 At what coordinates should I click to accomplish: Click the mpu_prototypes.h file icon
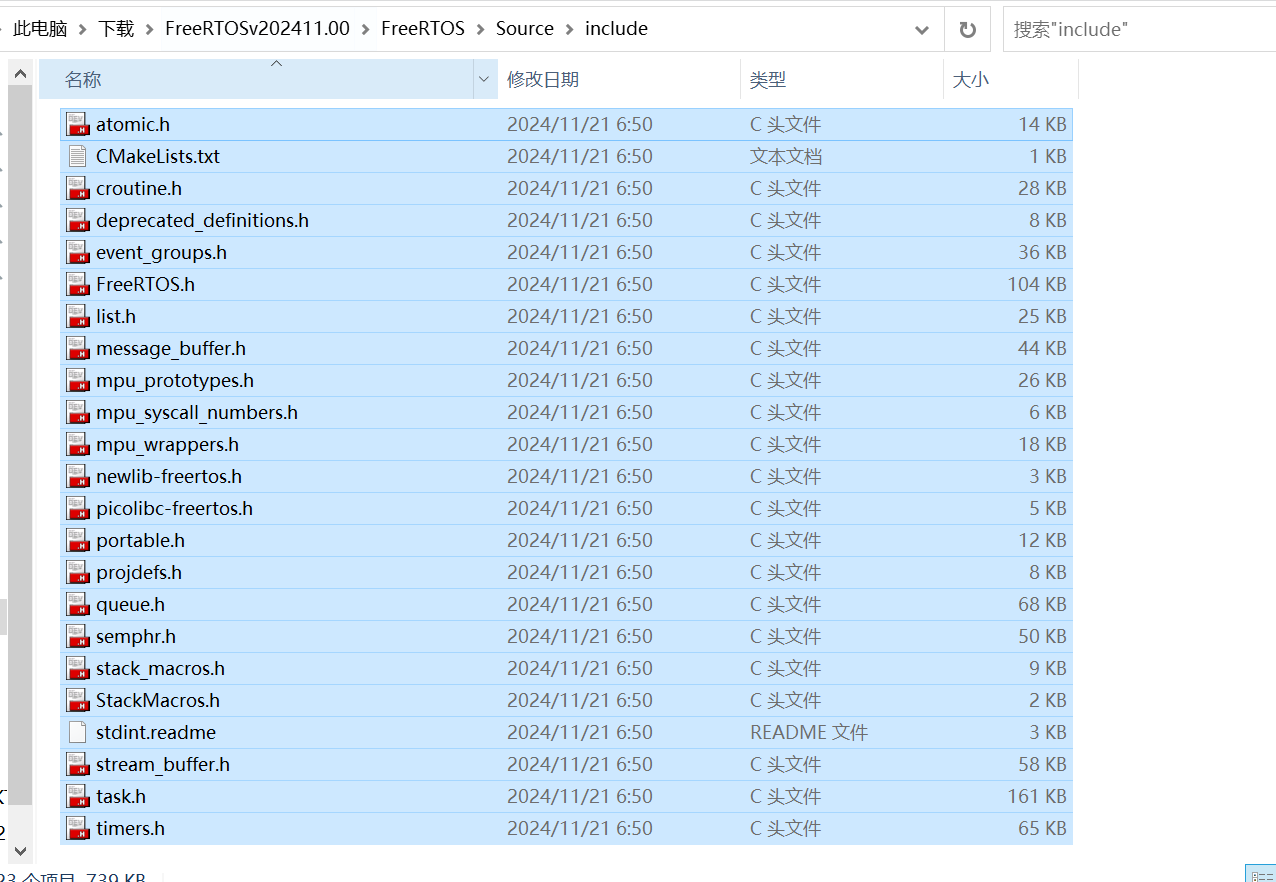point(78,380)
